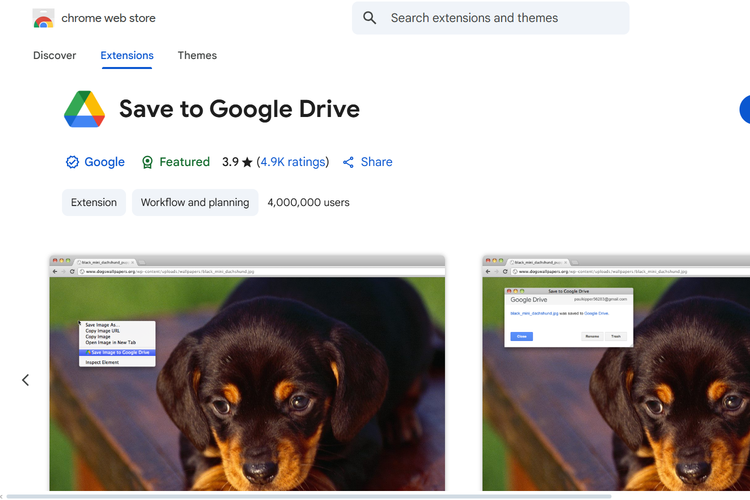Click the Extension category chip

click(94, 202)
